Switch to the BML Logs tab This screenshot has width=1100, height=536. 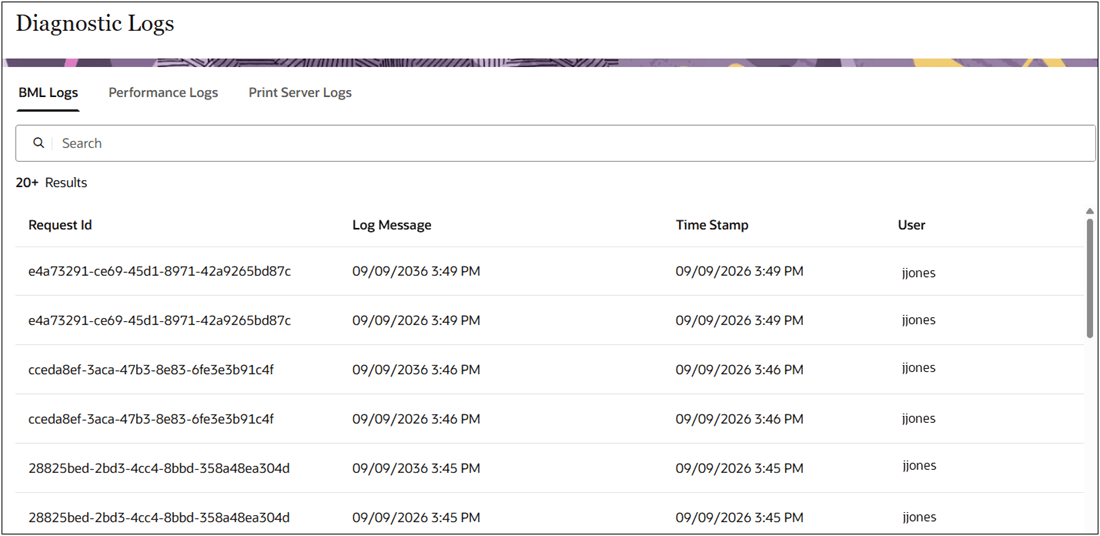(48, 93)
